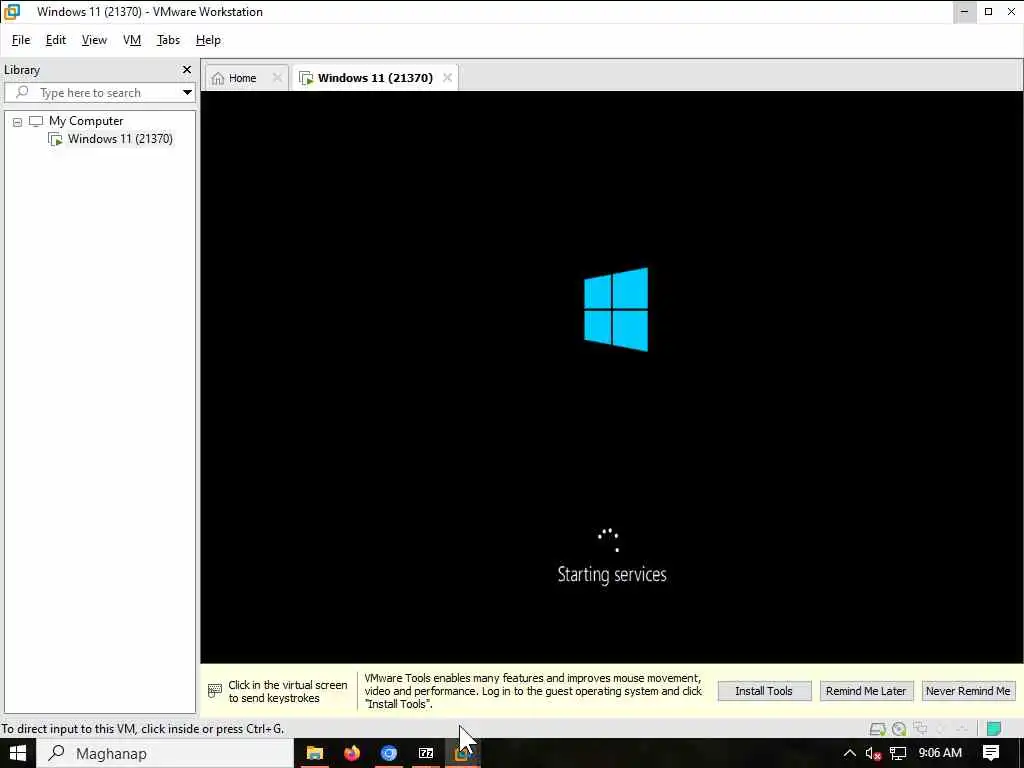Click the Remind Me Later button
The height and width of the screenshot is (768, 1024).
point(866,691)
